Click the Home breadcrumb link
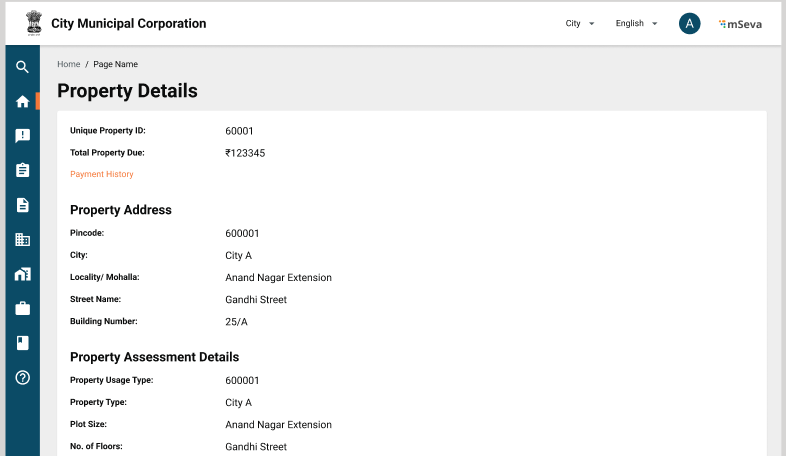The width and height of the screenshot is (786, 456). click(x=68, y=64)
